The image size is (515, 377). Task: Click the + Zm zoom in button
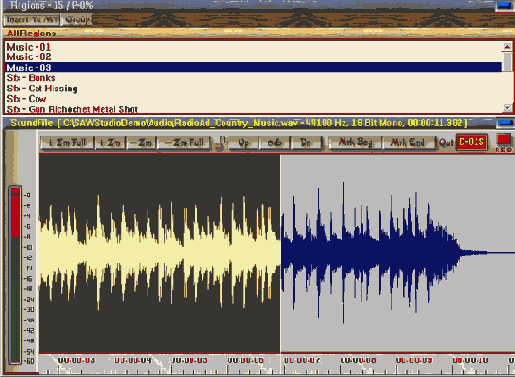click(x=110, y=143)
